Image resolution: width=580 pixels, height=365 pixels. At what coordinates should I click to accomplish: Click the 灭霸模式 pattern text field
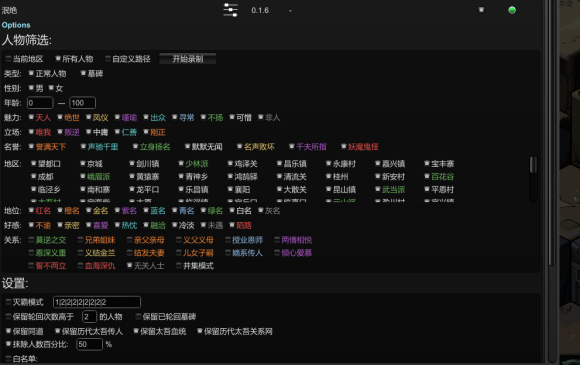[x=97, y=302]
